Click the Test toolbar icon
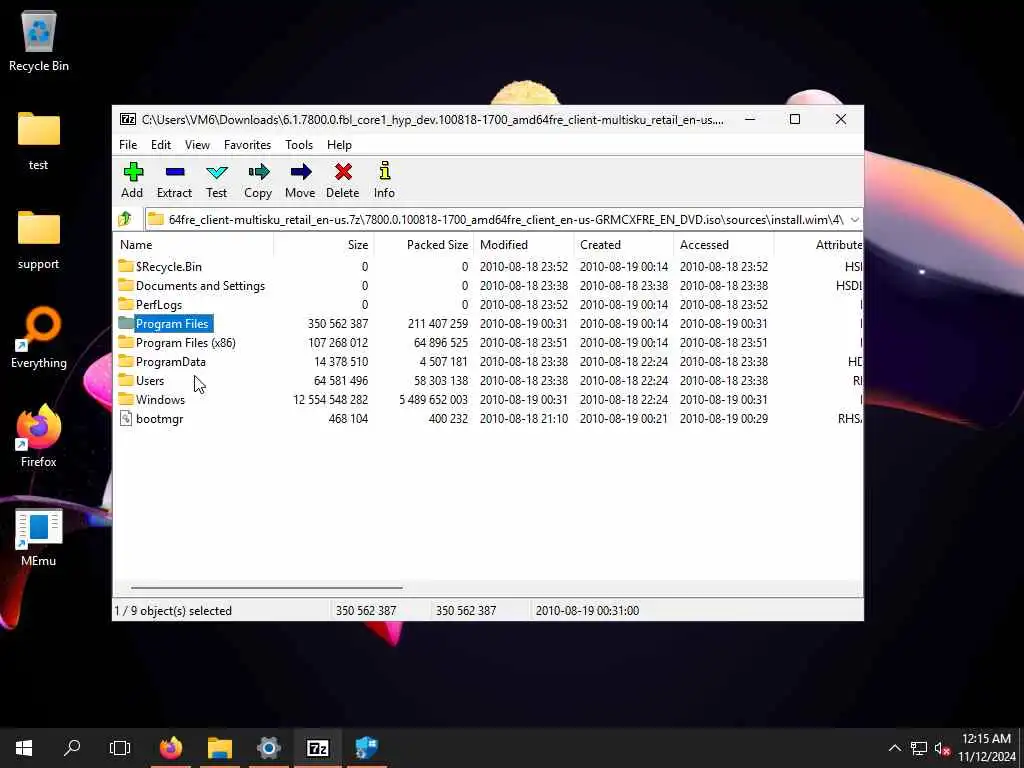The image size is (1024, 768). coord(216,172)
